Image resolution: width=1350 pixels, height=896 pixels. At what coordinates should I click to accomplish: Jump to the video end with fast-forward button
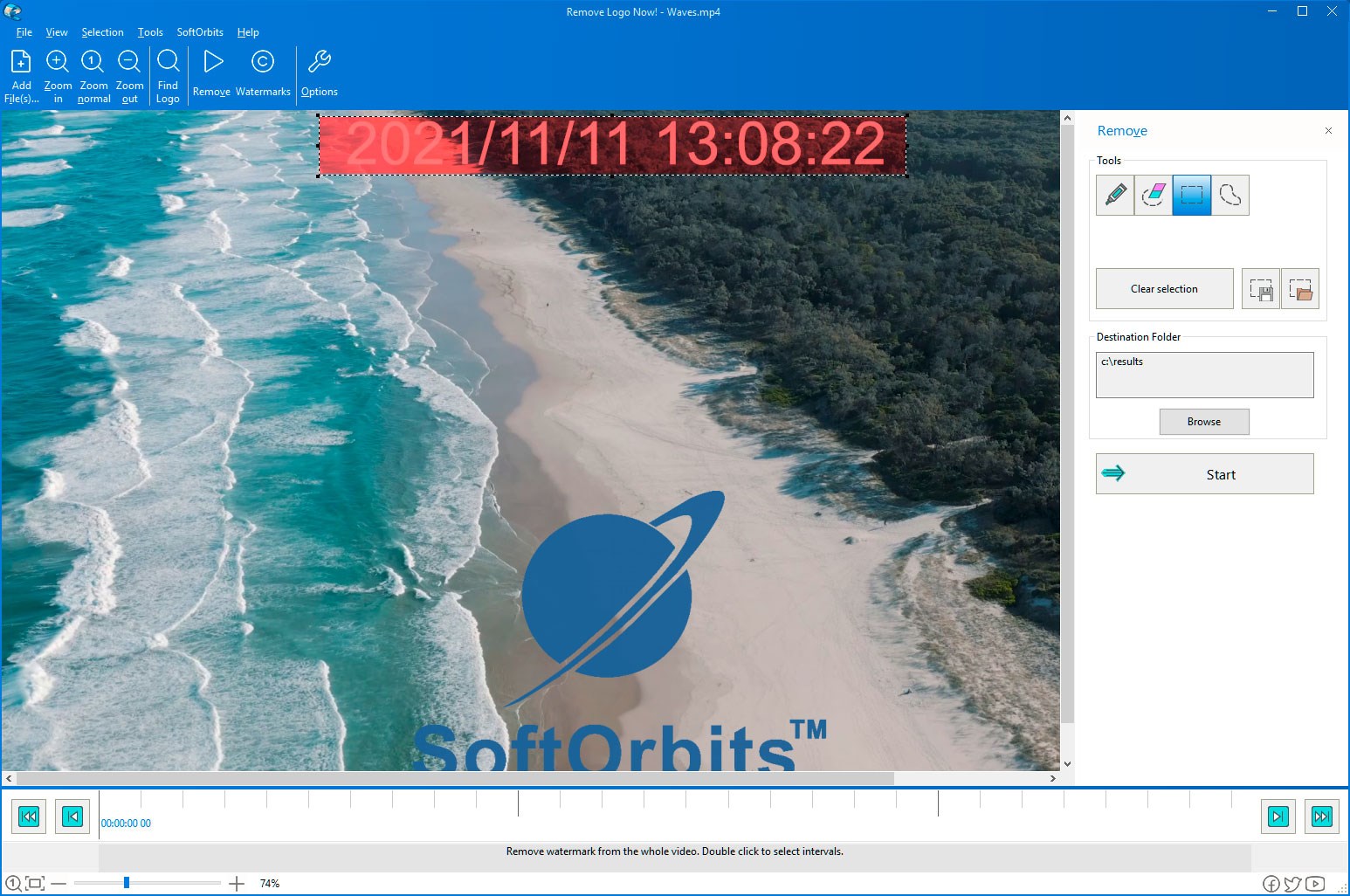pos(1322,817)
